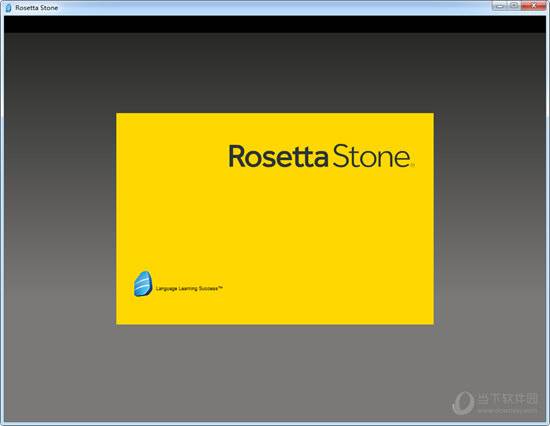
Task: Click the 'Rosetta Stone' window title text
Action: point(36,8)
